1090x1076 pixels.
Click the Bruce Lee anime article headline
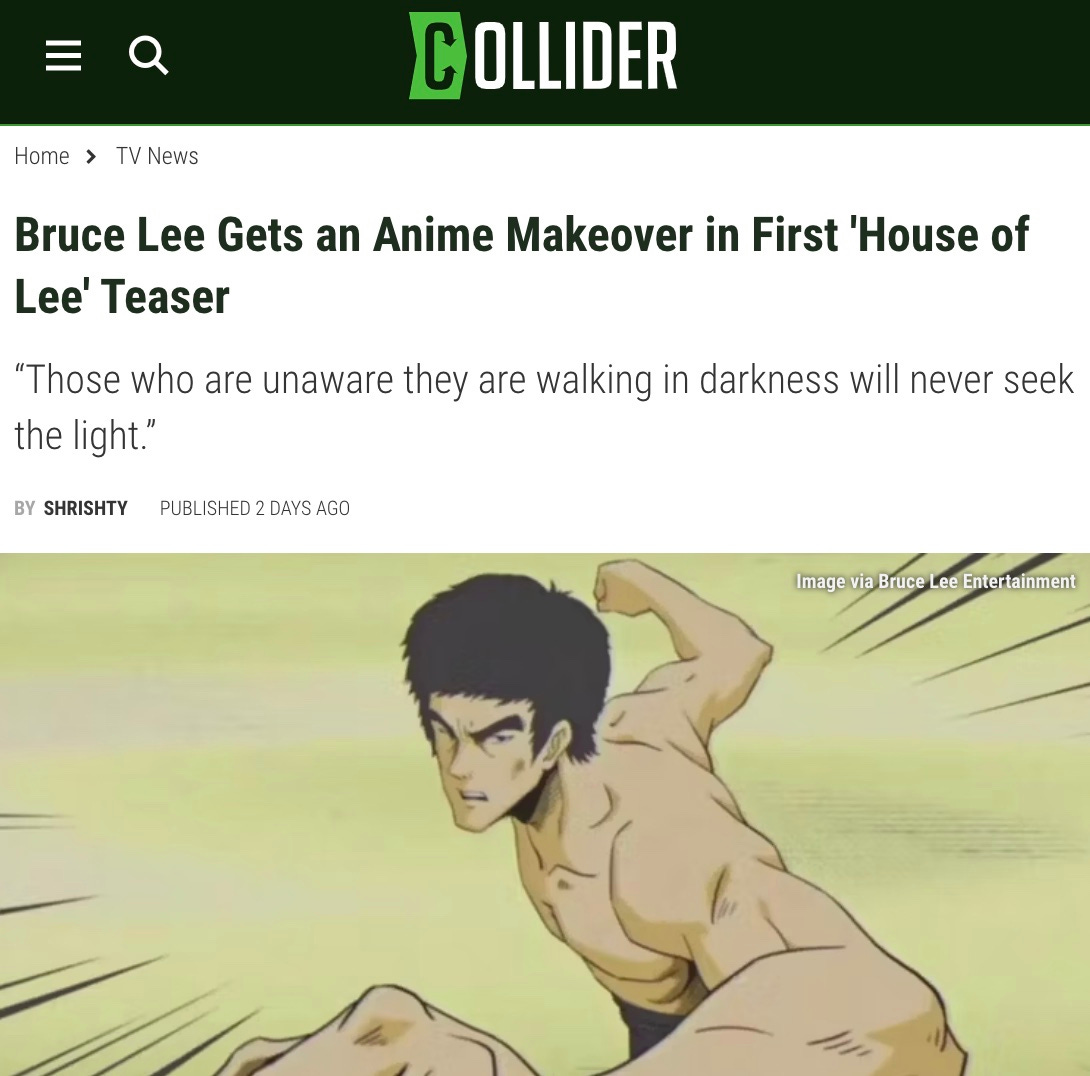[521, 266]
